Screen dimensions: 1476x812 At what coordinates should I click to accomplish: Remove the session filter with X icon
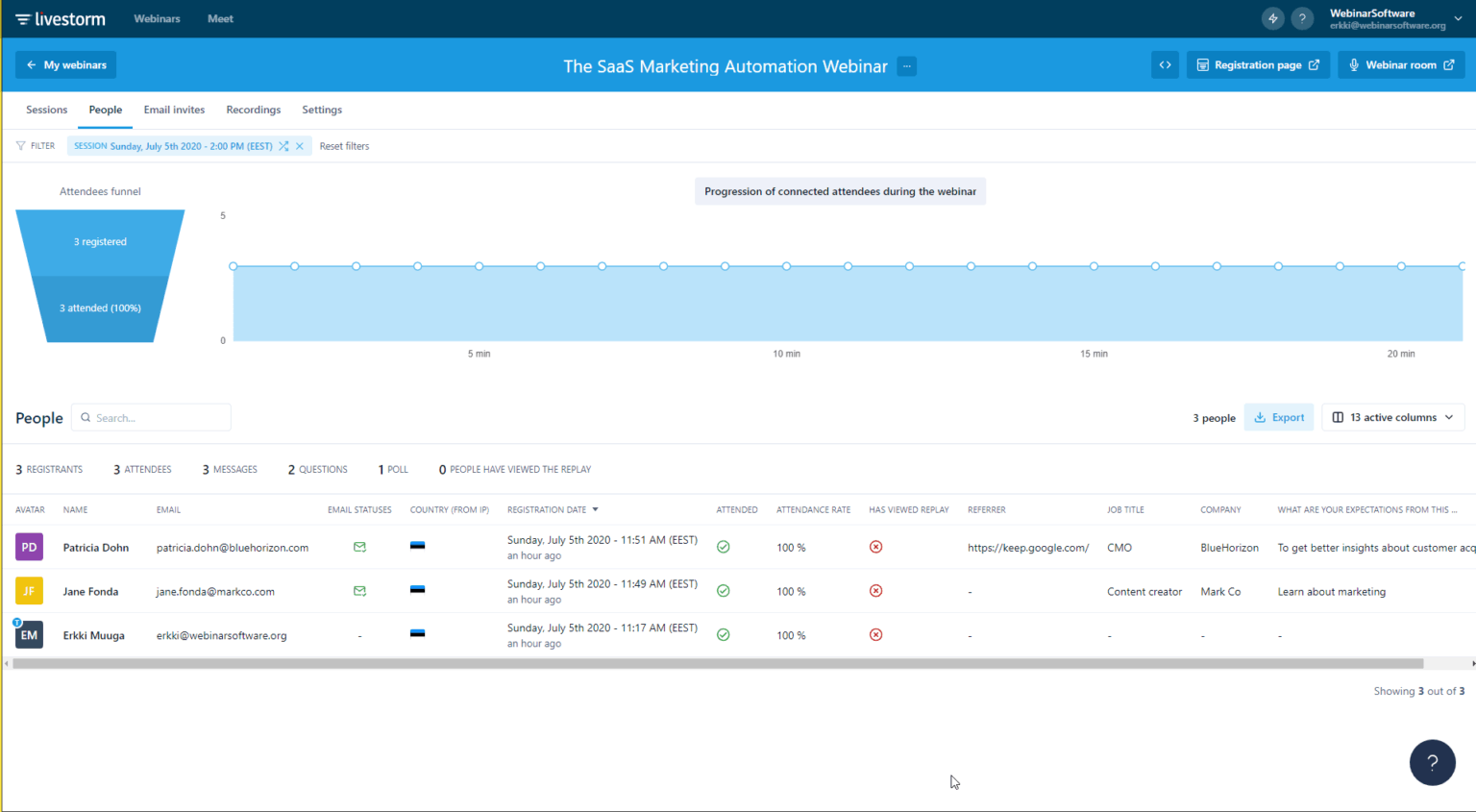[x=300, y=146]
